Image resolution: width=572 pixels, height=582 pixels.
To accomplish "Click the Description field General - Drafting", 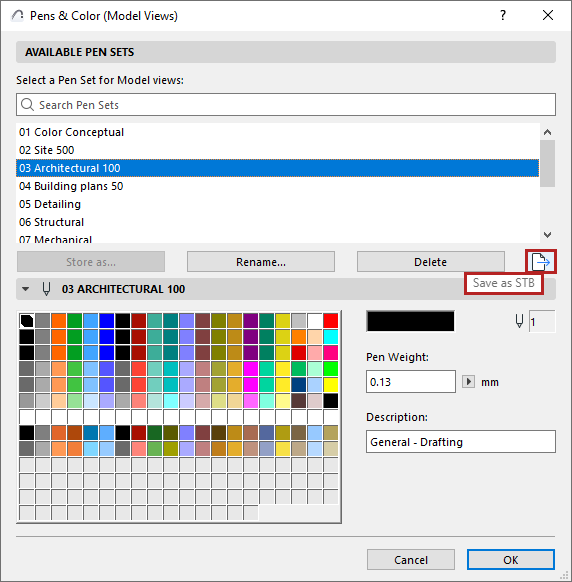I will [461, 442].
